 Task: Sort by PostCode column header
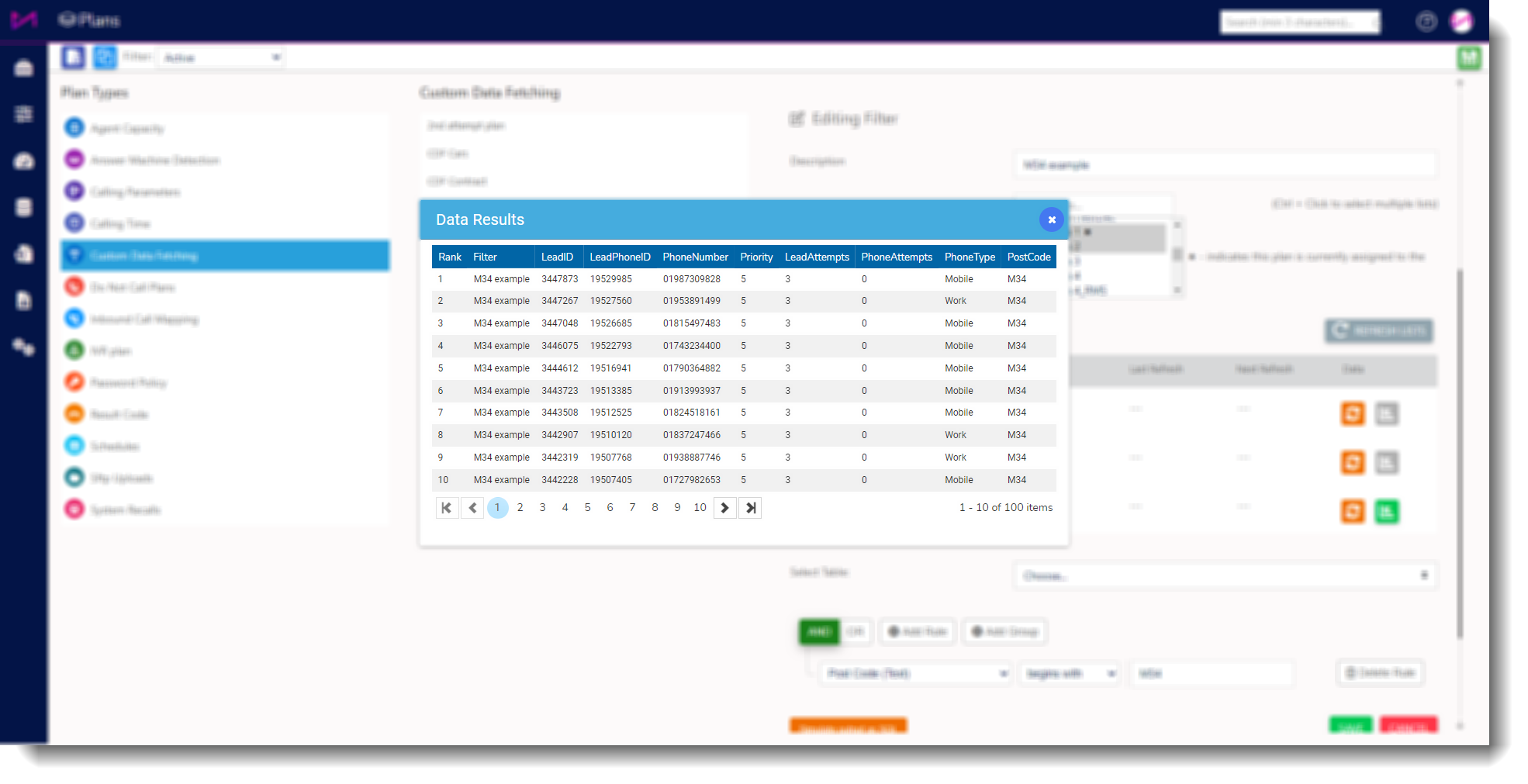tap(1028, 257)
